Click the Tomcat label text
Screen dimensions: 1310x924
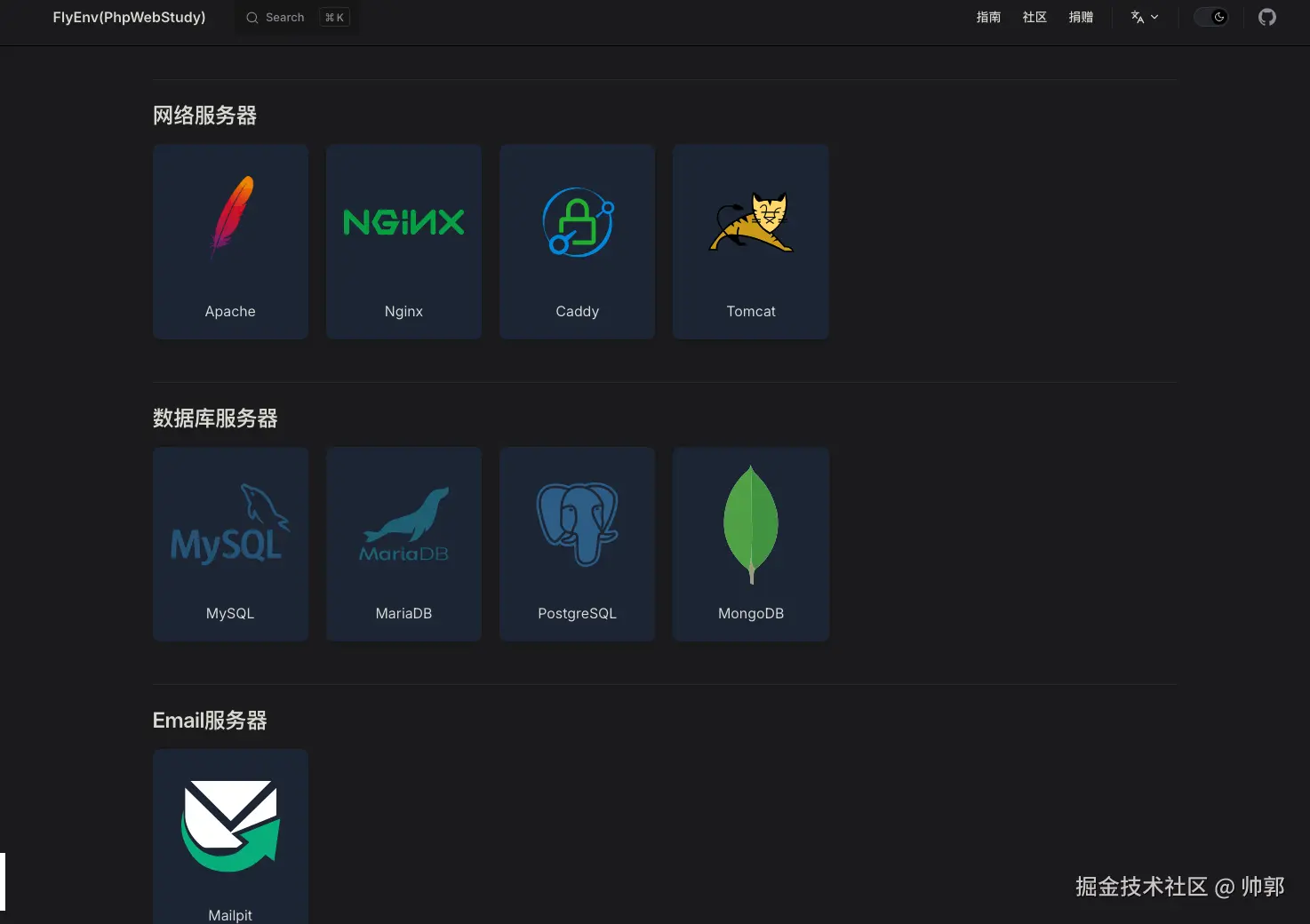coord(751,311)
